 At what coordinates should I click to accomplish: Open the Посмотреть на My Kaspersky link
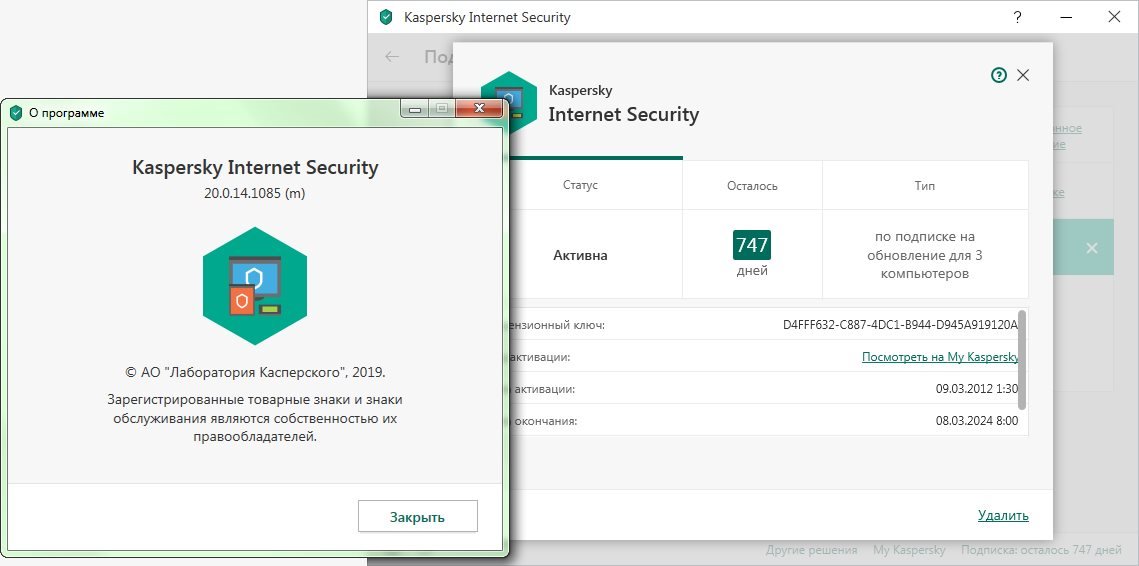(x=939, y=357)
